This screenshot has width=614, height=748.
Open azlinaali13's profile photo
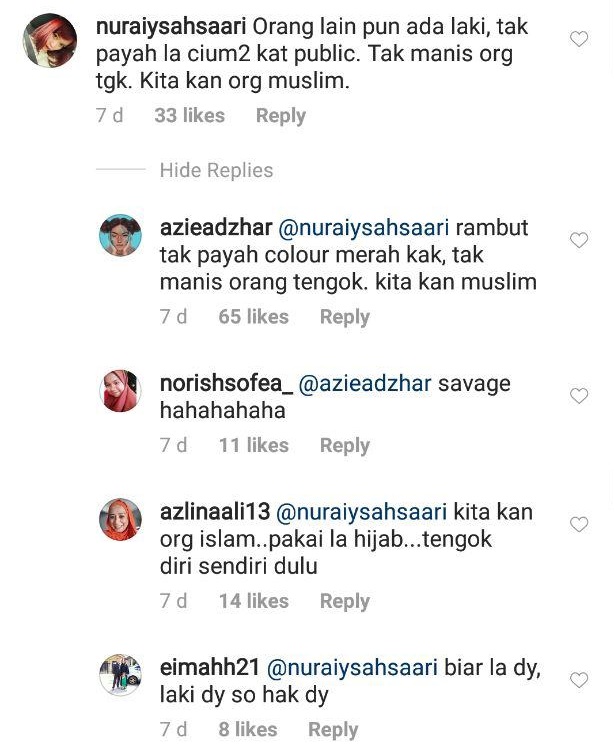(x=120, y=519)
